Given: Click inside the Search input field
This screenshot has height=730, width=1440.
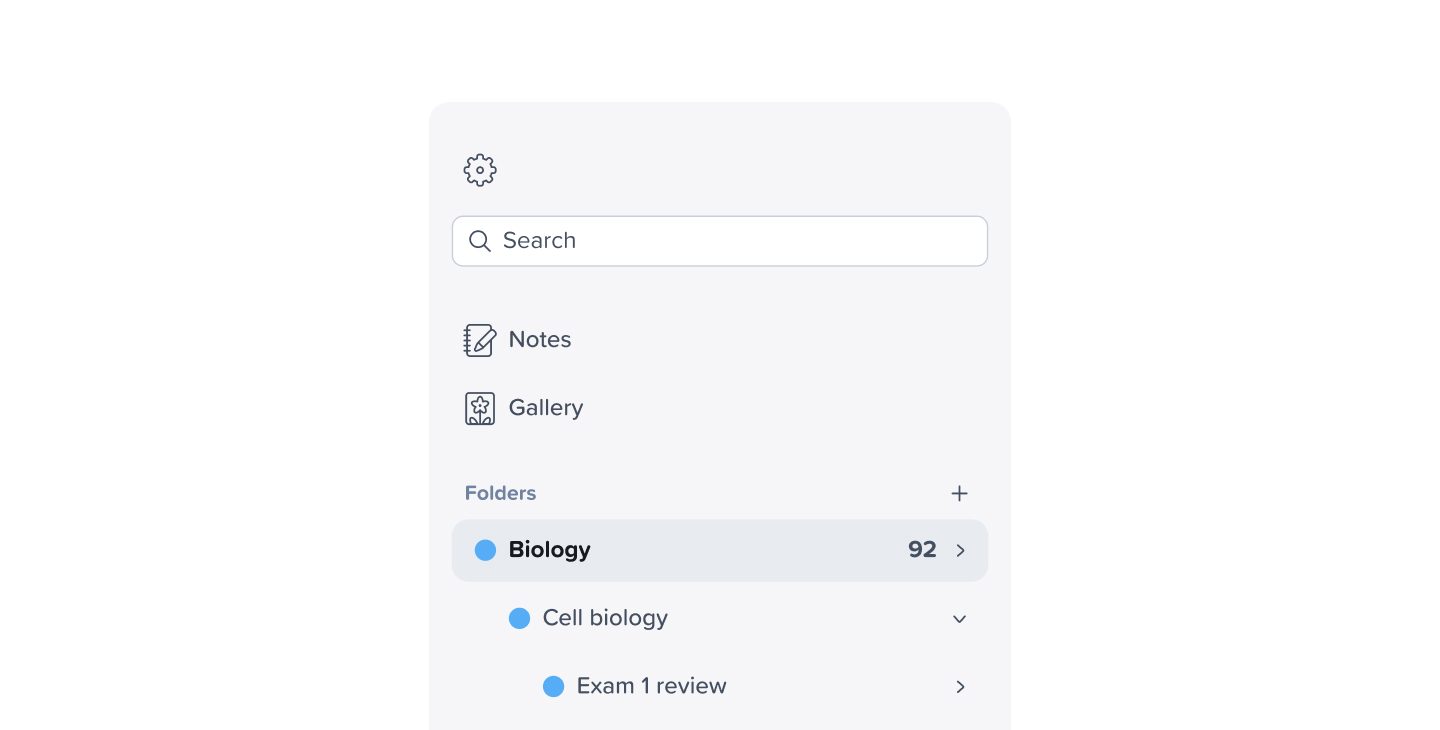Looking at the screenshot, I should tap(719, 240).
